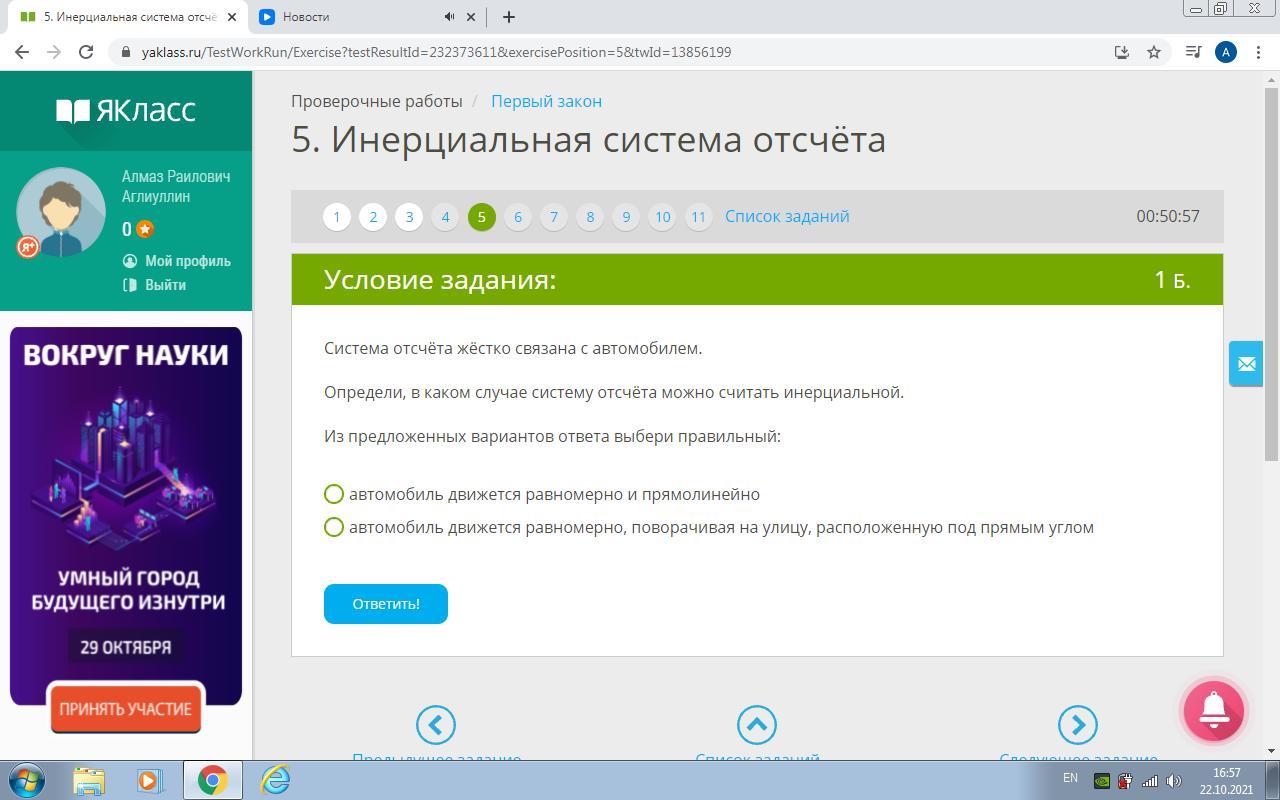Open new browser tab
The height and width of the screenshot is (800, 1280).
pos(508,17)
